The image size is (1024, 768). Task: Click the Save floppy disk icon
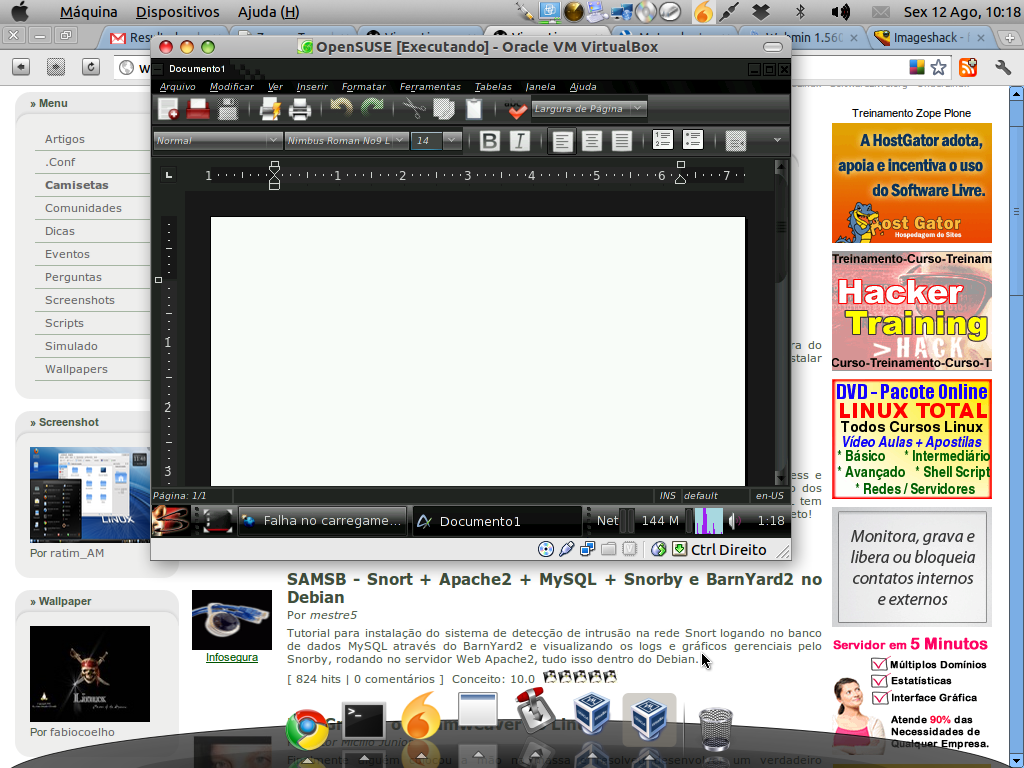click(x=228, y=109)
